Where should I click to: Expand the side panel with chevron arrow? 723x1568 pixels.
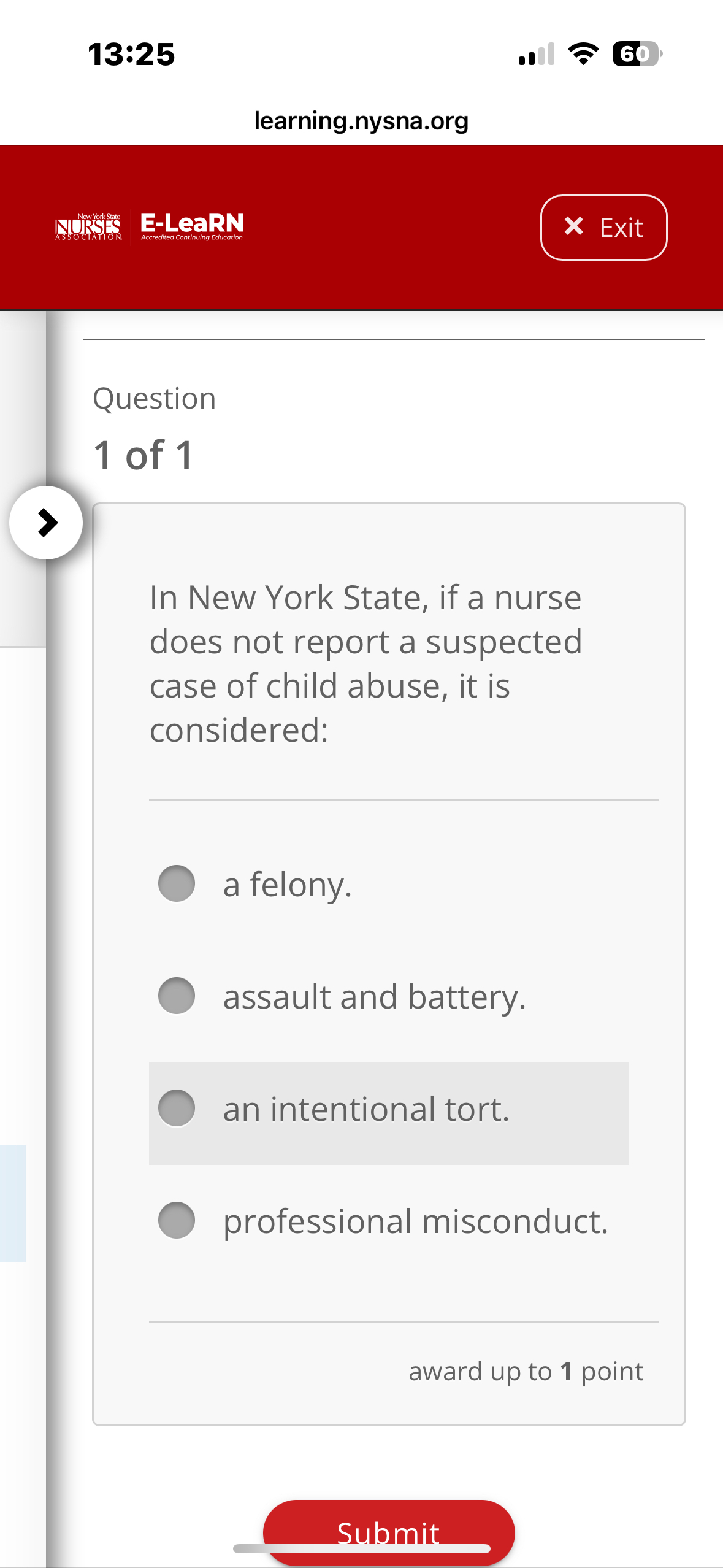coord(46,523)
